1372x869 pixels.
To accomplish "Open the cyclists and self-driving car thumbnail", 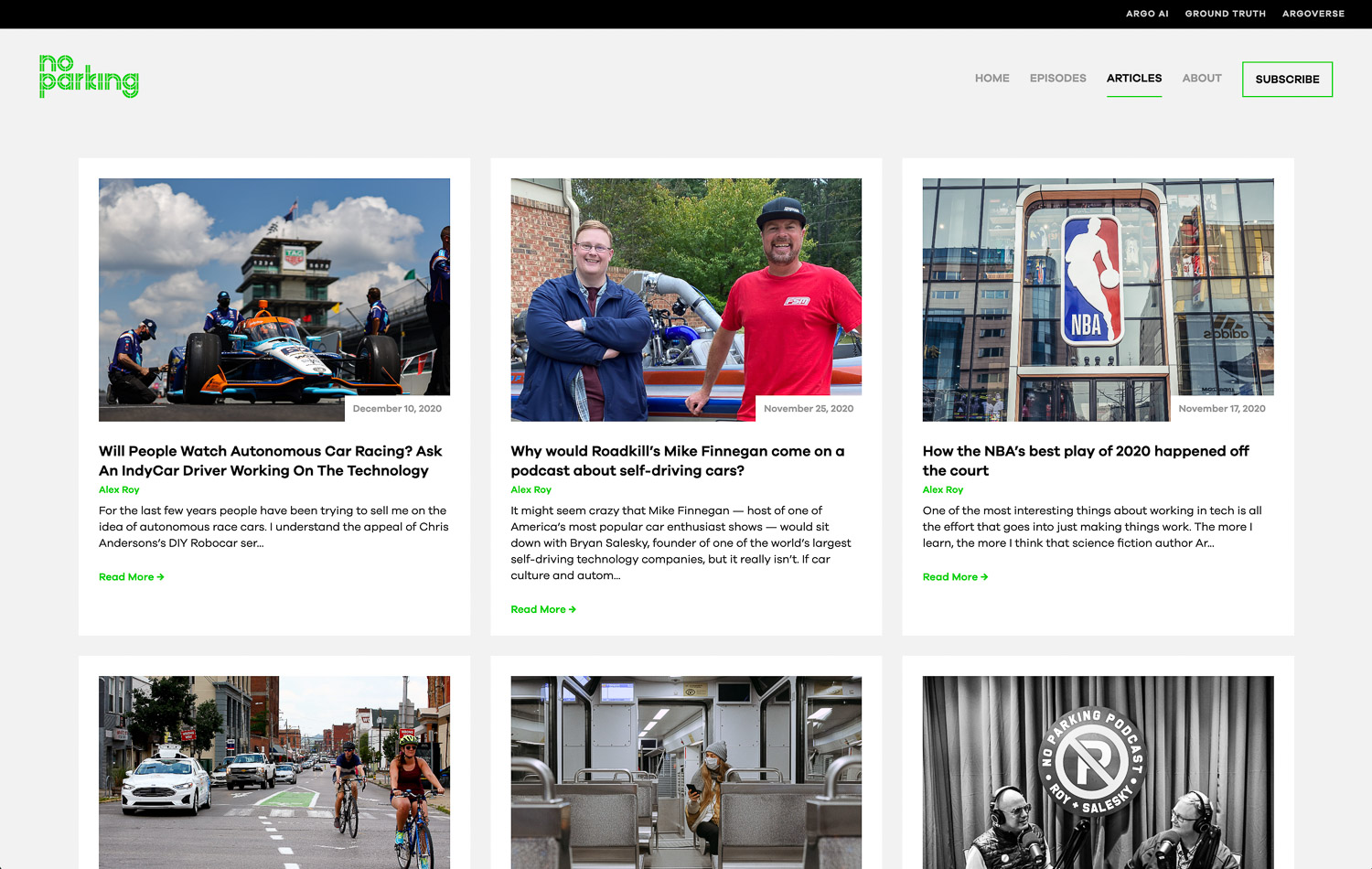I will (x=274, y=772).
